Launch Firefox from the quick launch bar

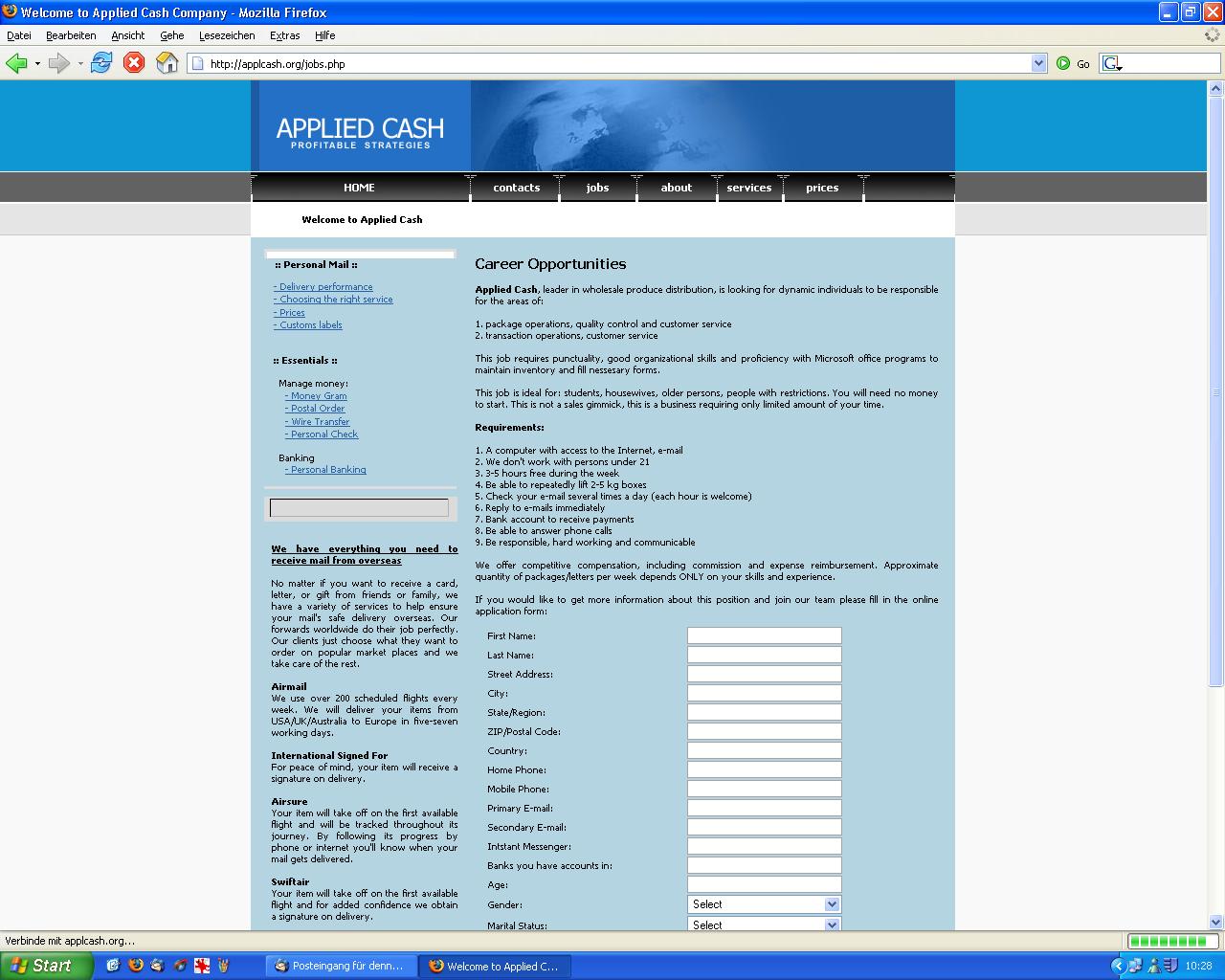[x=135, y=966]
